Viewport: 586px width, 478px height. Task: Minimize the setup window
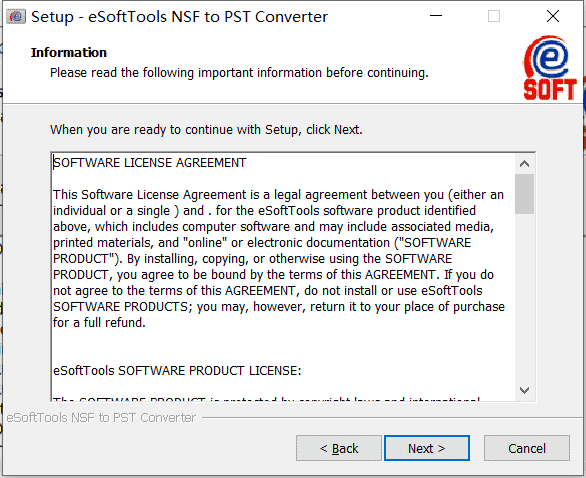point(436,16)
